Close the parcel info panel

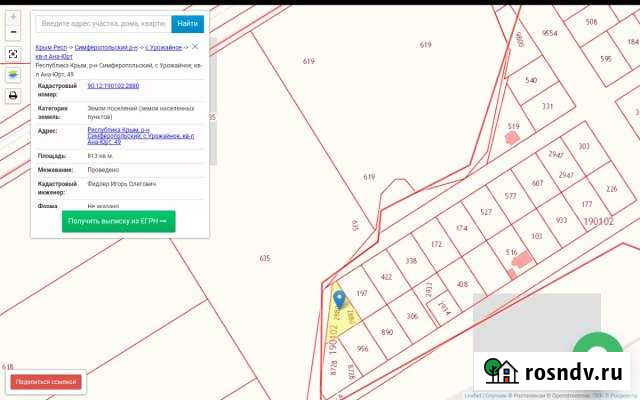(x=195, y=46)
